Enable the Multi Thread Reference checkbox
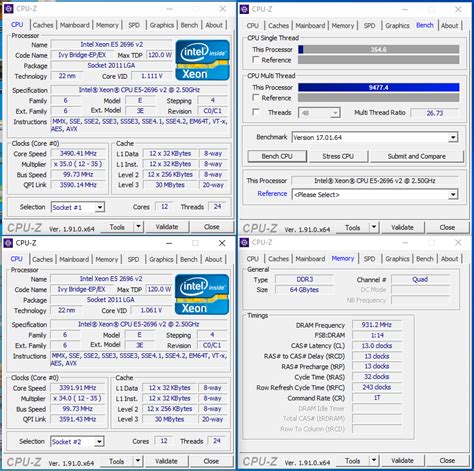 pyautogui.click(x=256, y=98)
